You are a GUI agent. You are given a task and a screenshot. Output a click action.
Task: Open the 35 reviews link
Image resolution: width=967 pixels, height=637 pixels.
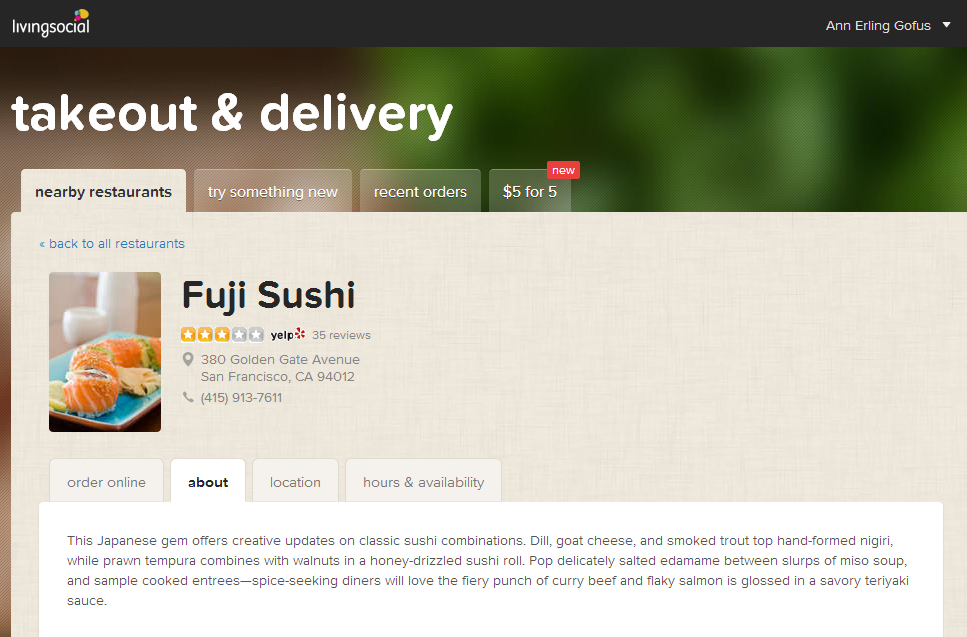point(341,335)
